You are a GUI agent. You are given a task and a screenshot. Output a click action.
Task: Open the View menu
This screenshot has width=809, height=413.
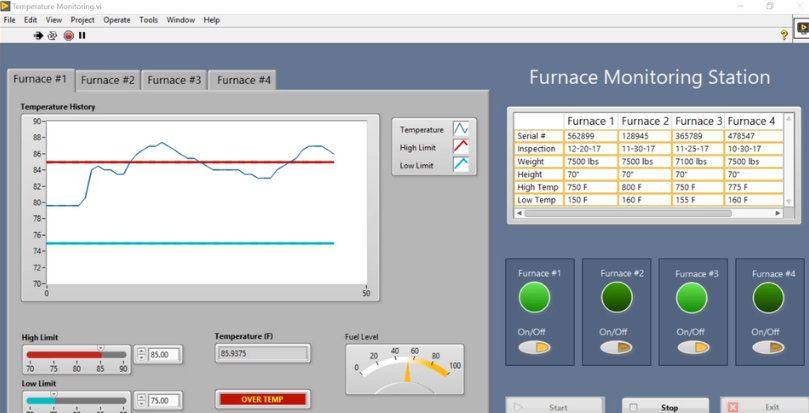point(54,20)
